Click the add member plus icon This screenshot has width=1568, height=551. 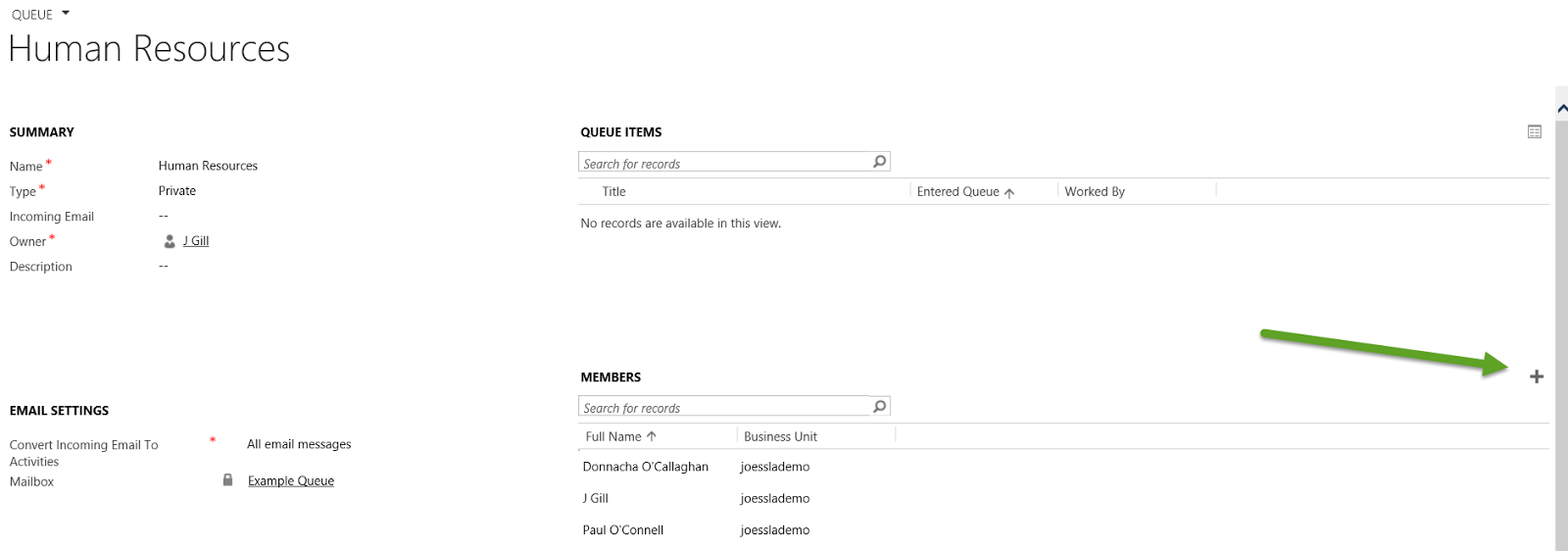click(x=1536, y=376)
